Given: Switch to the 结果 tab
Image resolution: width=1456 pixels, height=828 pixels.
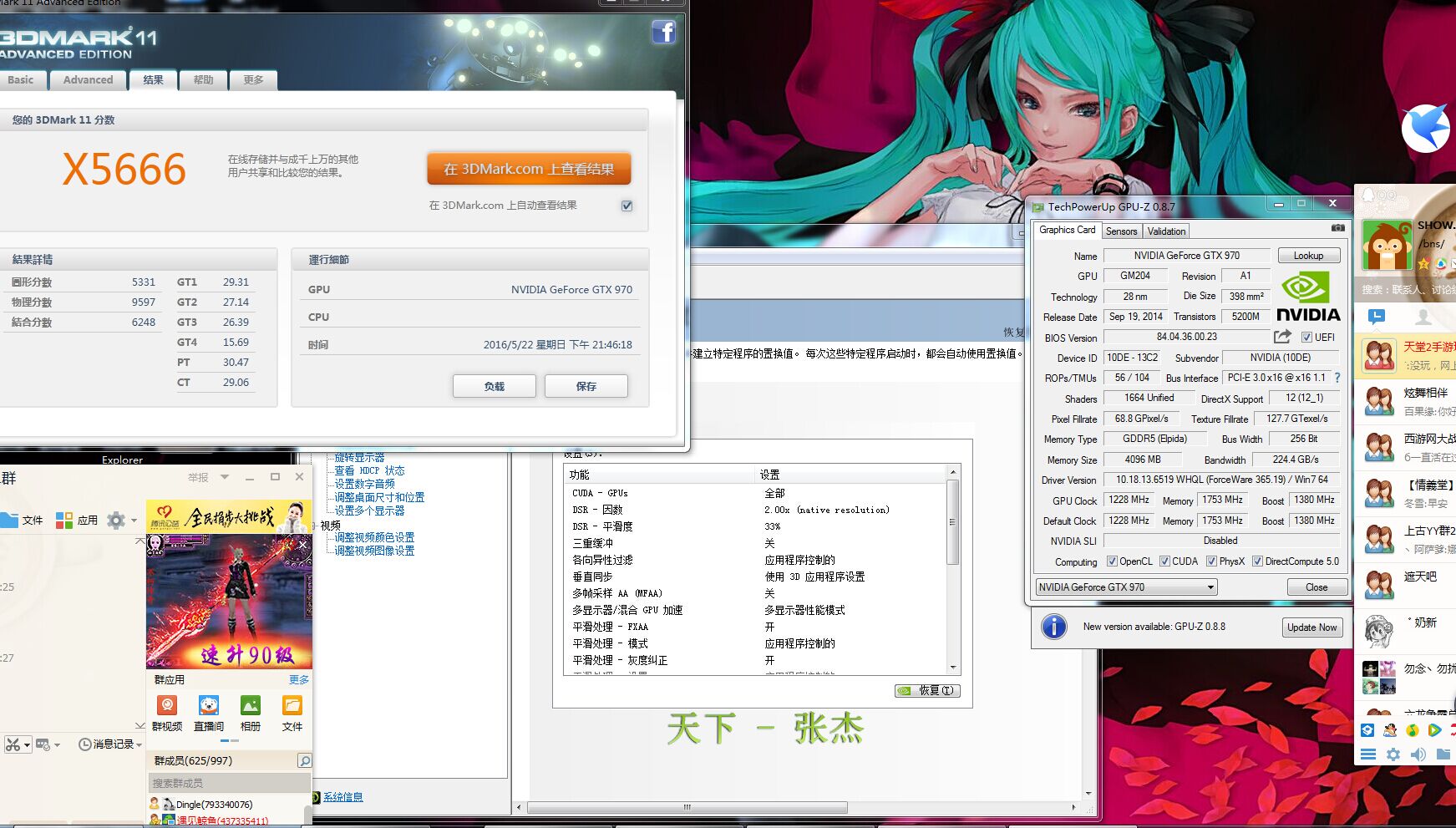Looking at the screenshot, I should tap(153, 80).
